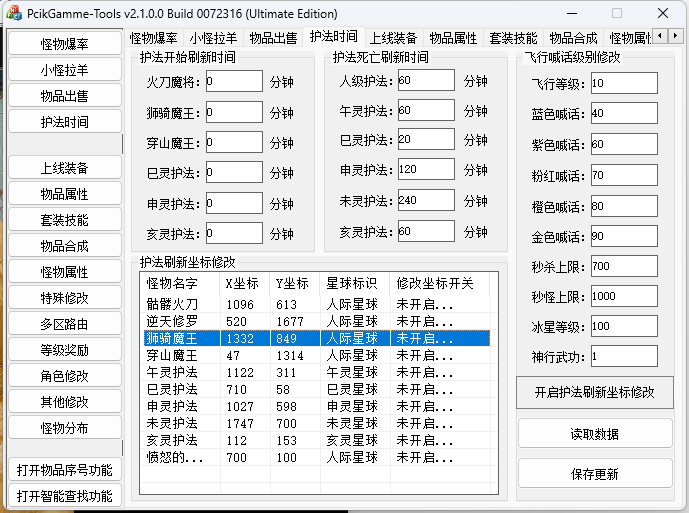Click the 火刀魔将 start refresh minutes field
The width and height of the screenshot is (689, 513).
(234, 81)
